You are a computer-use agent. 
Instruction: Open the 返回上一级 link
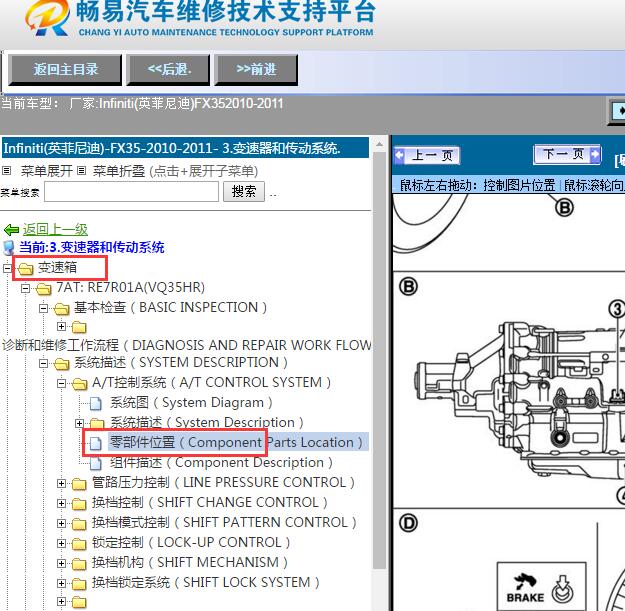[x=55, y=230]
